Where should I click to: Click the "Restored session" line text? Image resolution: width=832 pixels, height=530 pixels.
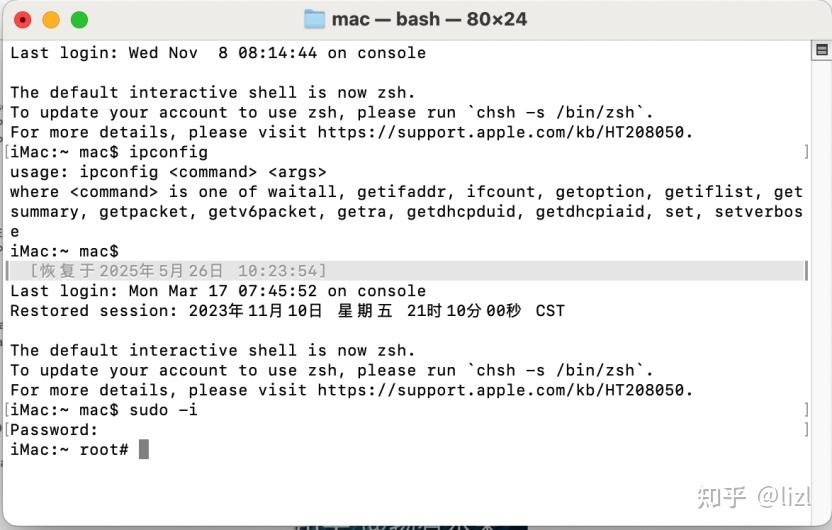[287, 311]
